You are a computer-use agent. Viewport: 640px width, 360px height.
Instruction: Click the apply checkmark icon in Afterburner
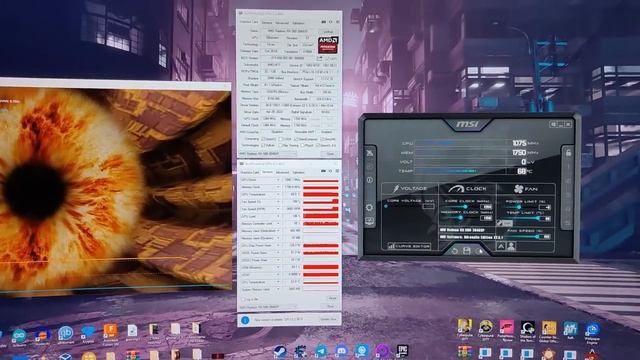[x=480, y=251]
